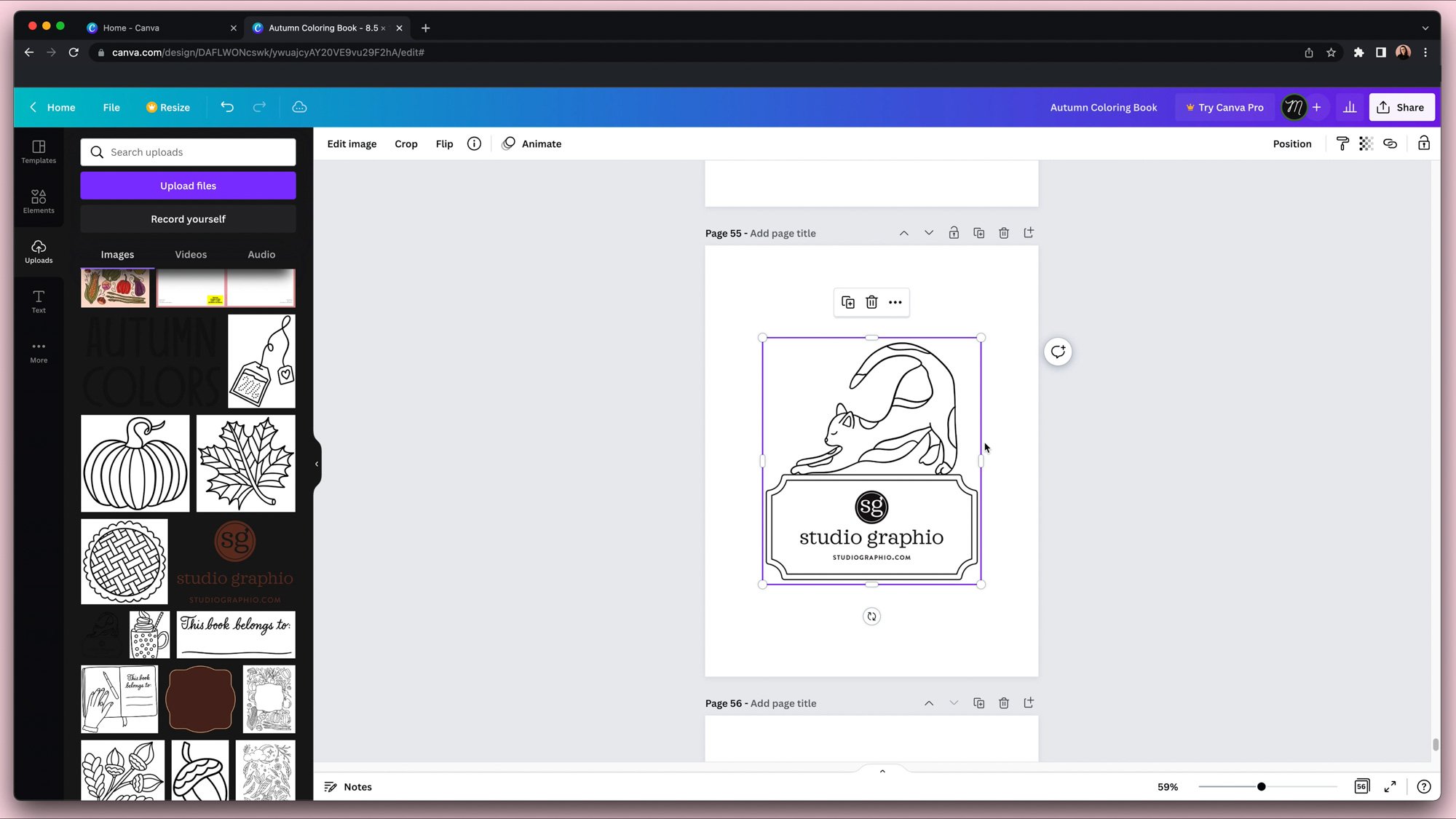Click the Text tool in sidebar

(x=39, y=301)
